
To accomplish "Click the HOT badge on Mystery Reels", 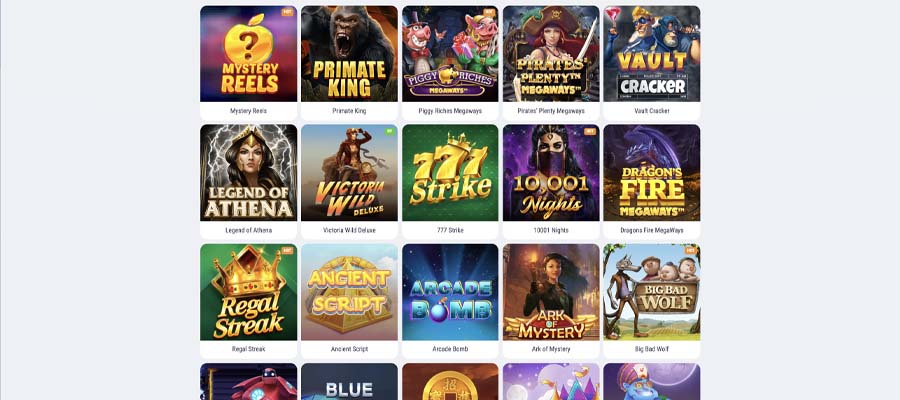I will point(287,12).
